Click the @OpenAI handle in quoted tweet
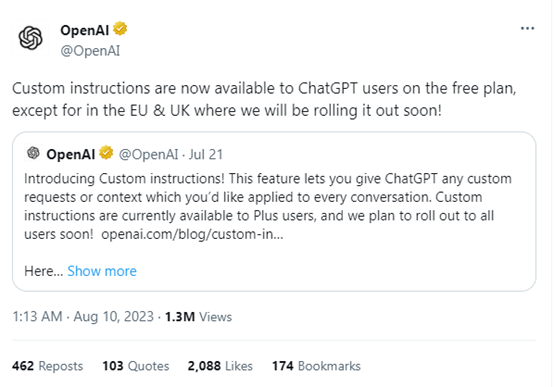554x387 pixels. [148, 154]
